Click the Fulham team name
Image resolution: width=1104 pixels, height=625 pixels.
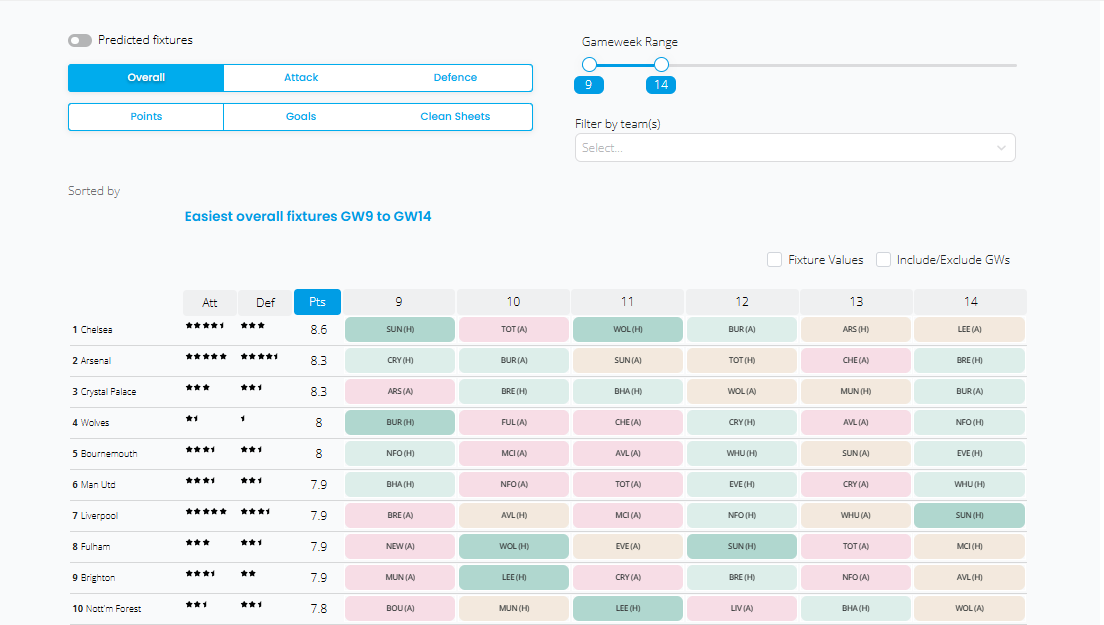[x=95, y=547]
